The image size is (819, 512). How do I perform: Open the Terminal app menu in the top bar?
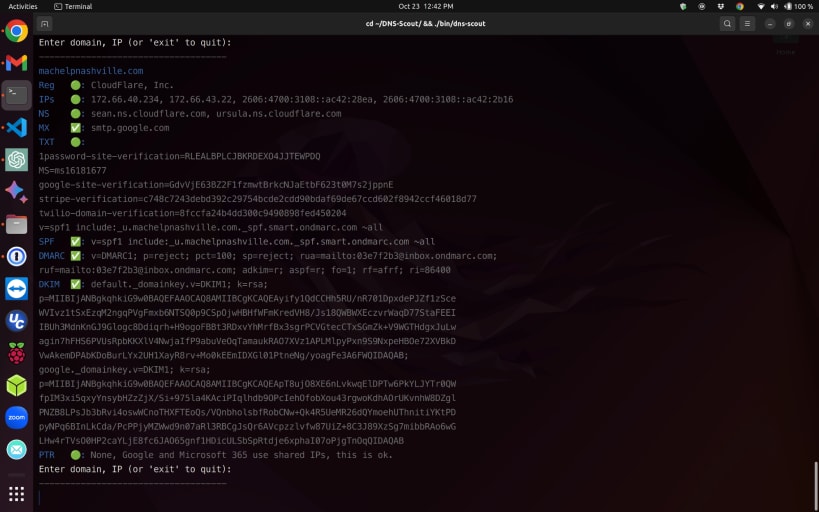pyautogui.click(x=73, y=6)
